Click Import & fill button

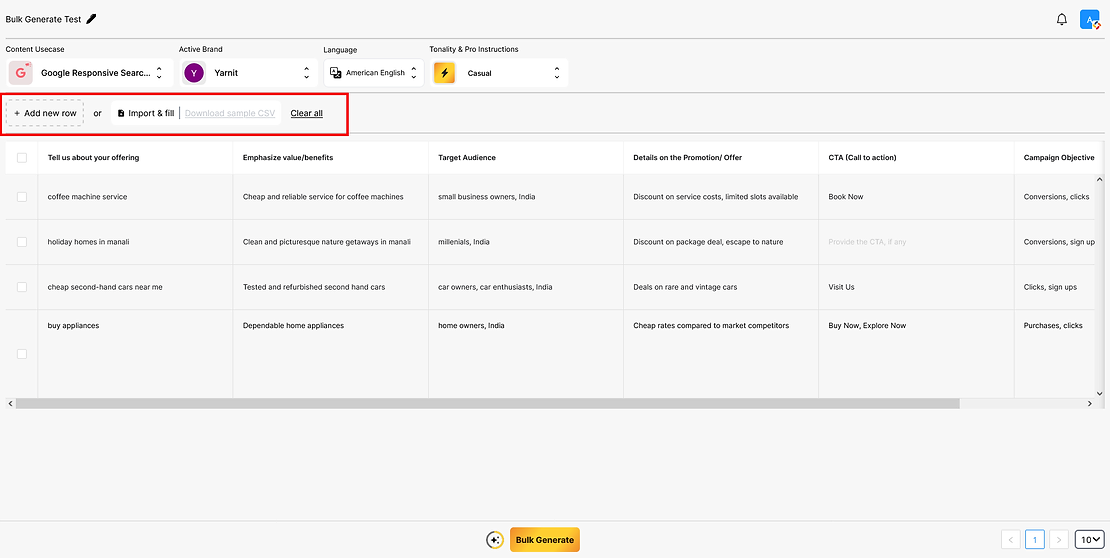[x=146, y=113]
